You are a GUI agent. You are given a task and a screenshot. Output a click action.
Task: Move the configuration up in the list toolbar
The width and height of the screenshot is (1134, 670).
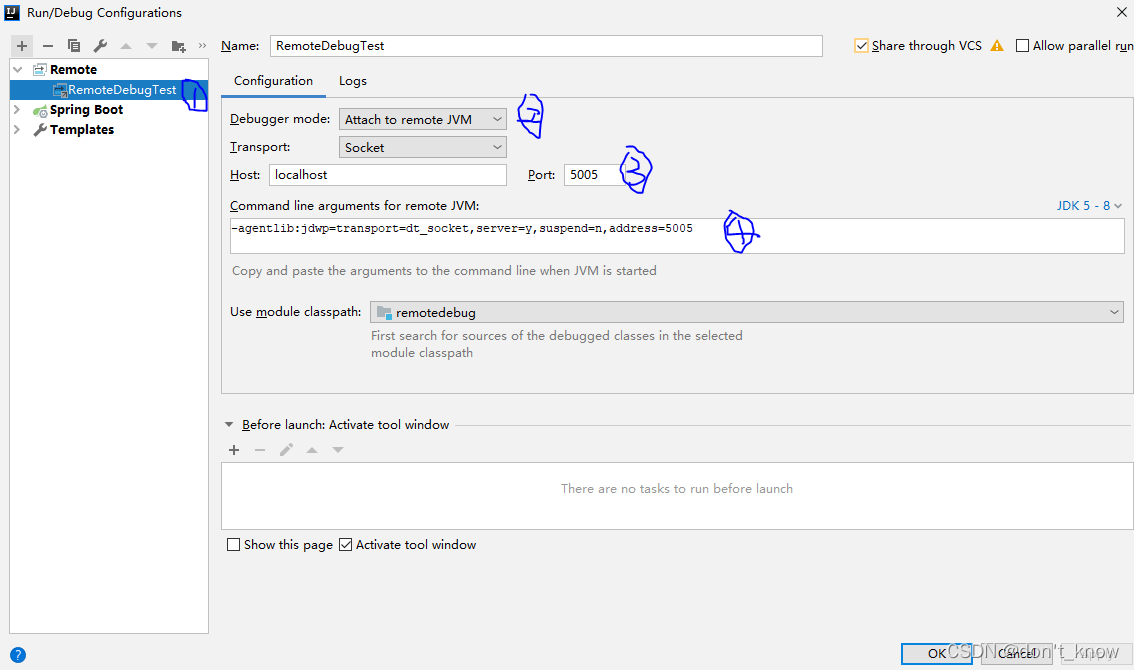tap(126, 46)
